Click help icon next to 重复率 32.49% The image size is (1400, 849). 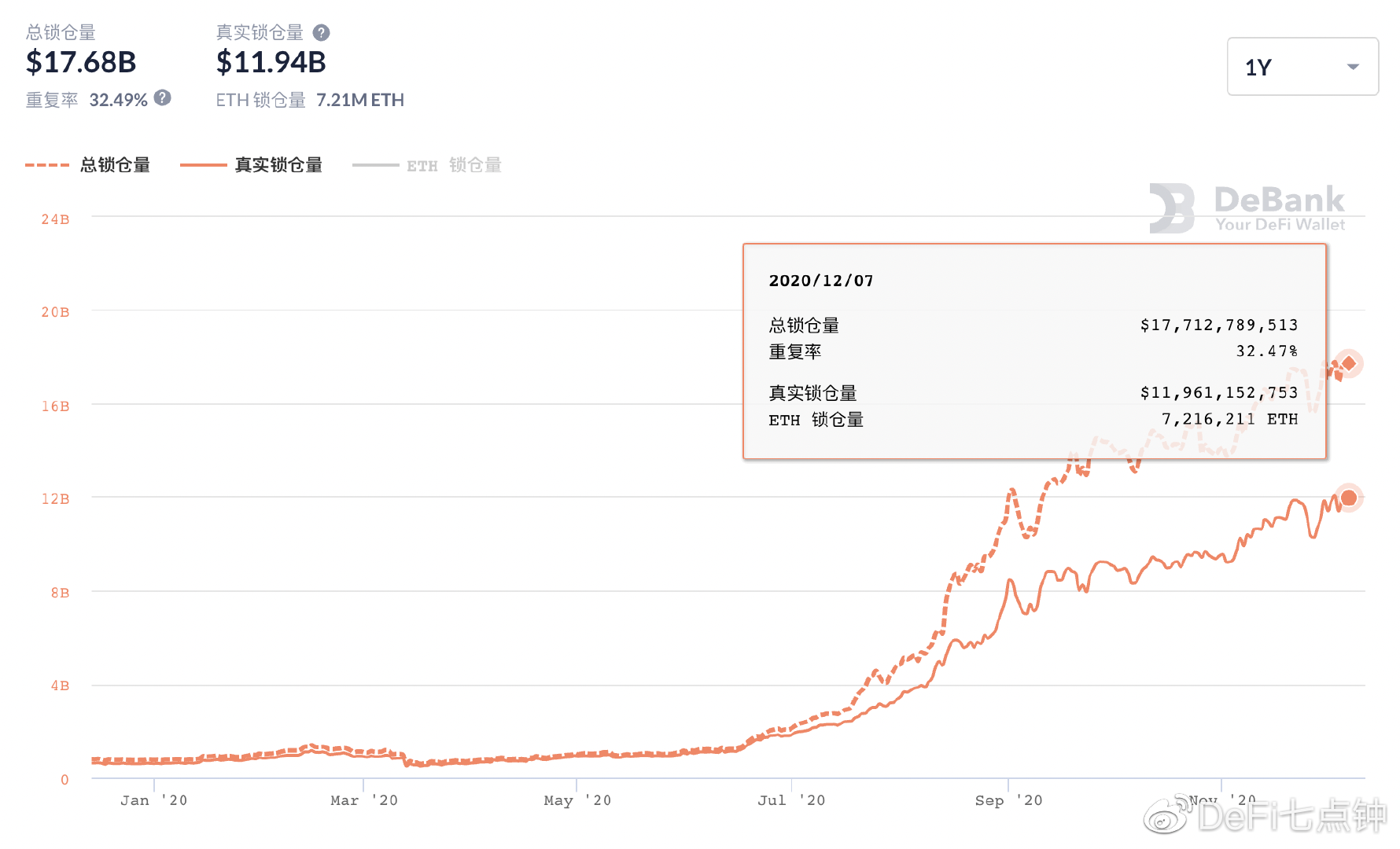point(163,98)
